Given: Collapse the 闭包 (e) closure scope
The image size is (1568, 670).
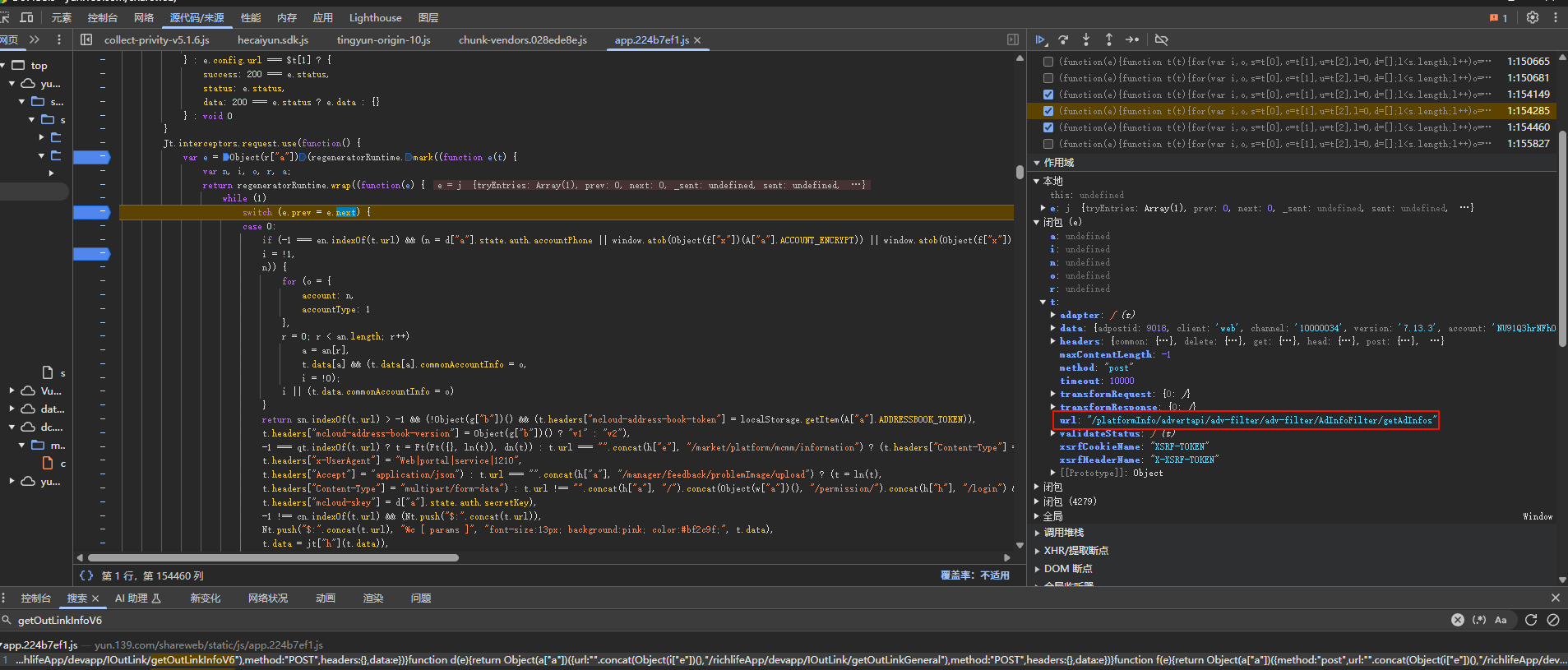Looking at the screenshot, I should 1038,223.
